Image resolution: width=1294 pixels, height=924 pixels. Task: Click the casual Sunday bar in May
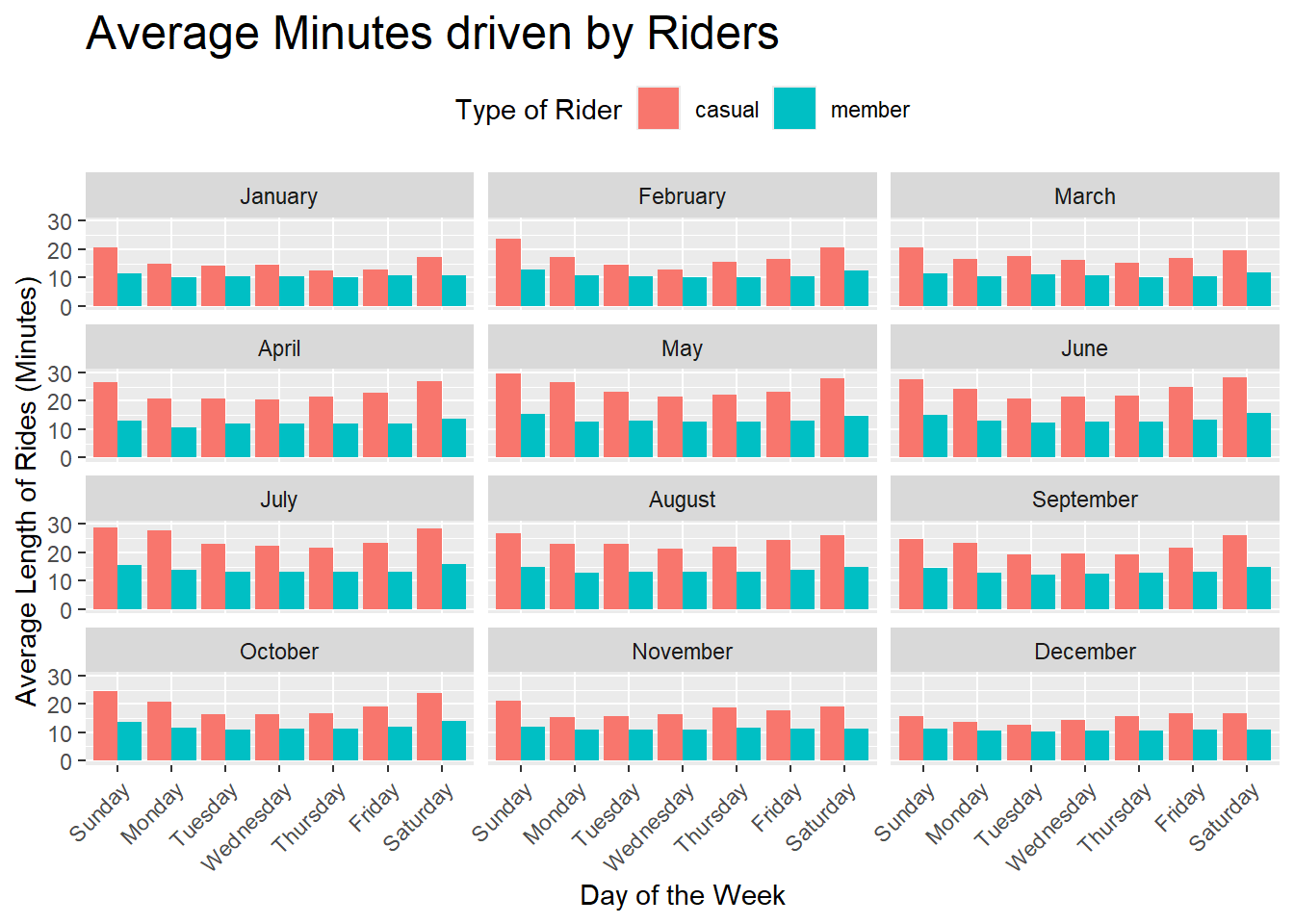coord(508,416)
